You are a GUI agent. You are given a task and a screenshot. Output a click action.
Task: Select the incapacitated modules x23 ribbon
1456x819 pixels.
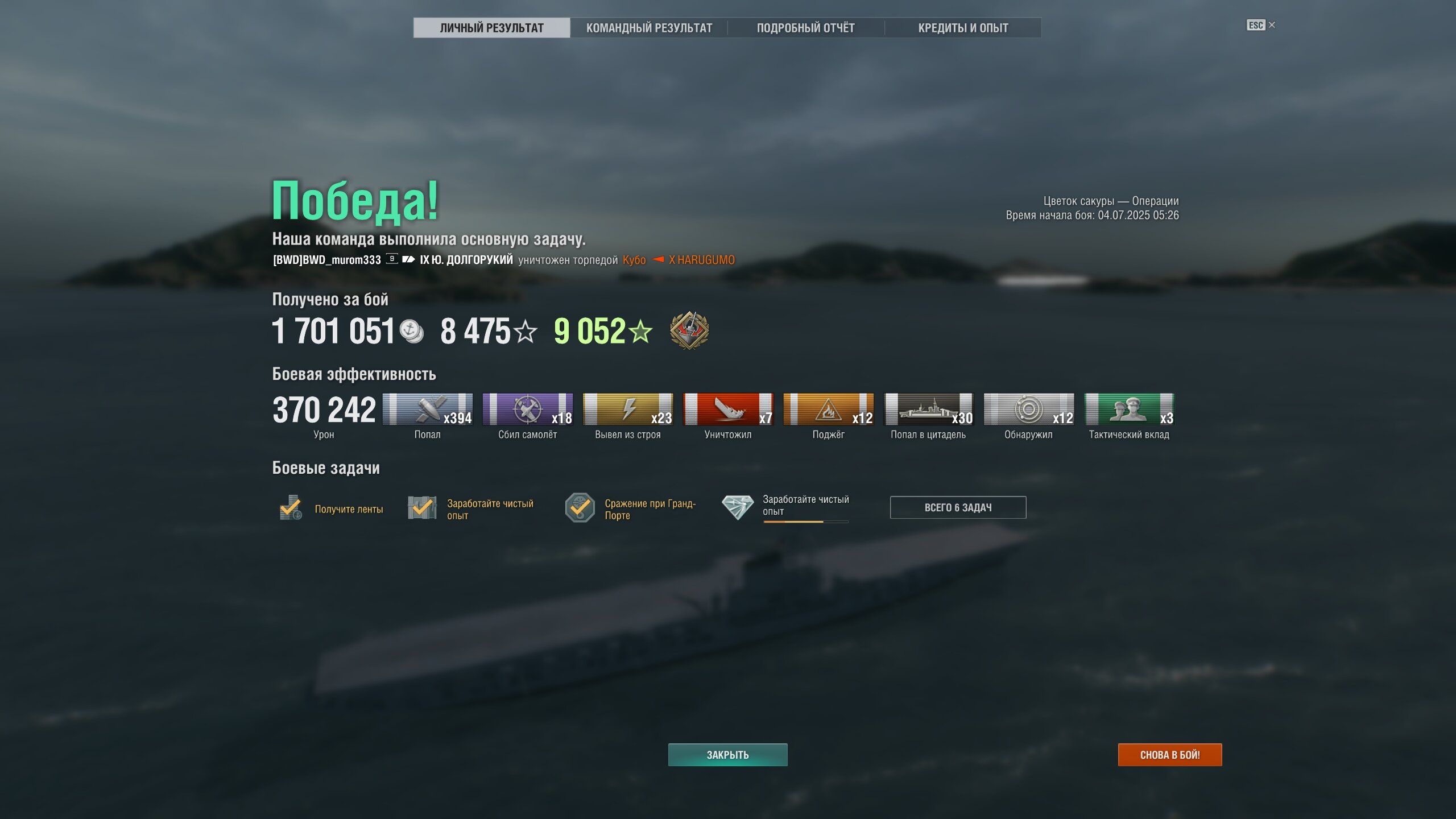628,409
